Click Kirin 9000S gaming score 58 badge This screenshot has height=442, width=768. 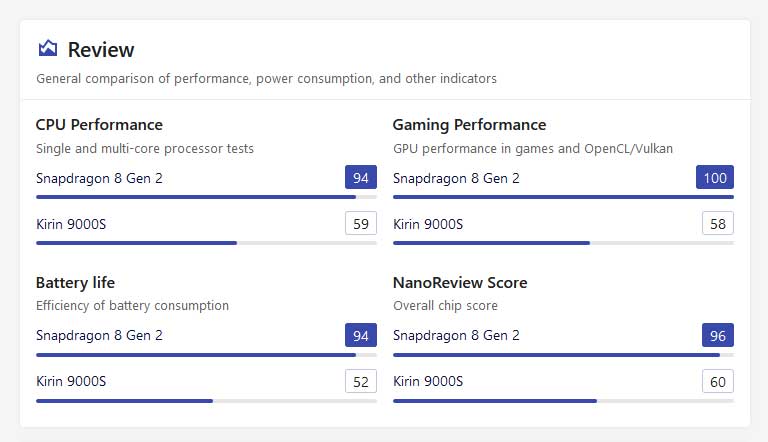(718, 223)
